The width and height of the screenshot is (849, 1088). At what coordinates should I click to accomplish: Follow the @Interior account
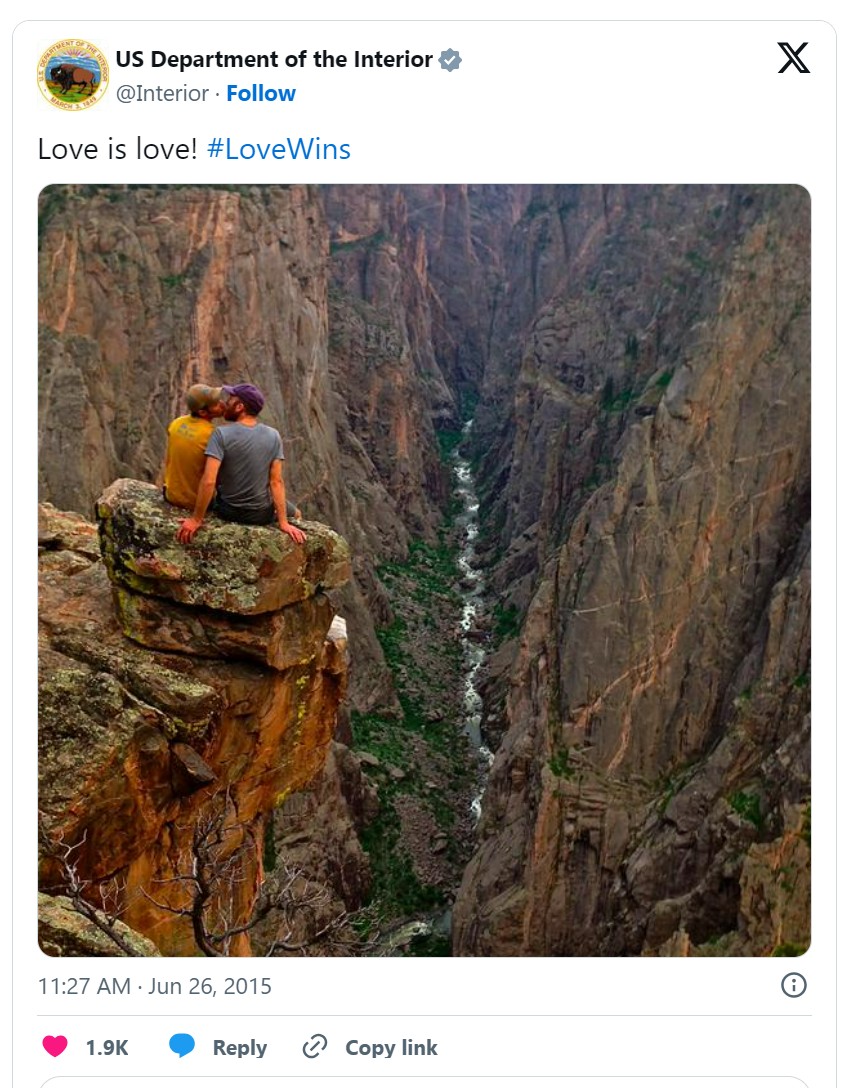click(x=261, y=93)
